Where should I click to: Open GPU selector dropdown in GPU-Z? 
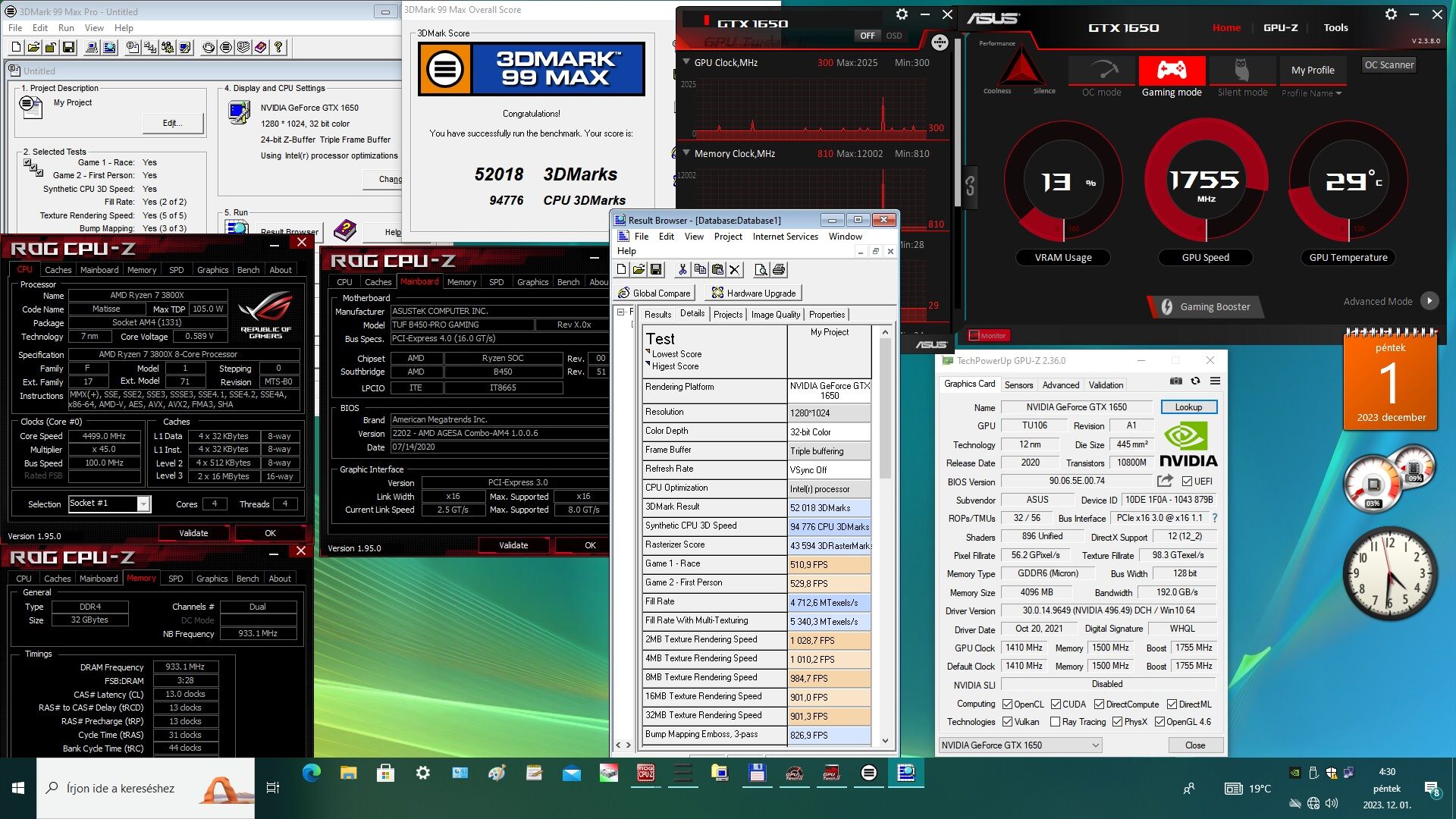1020,745
